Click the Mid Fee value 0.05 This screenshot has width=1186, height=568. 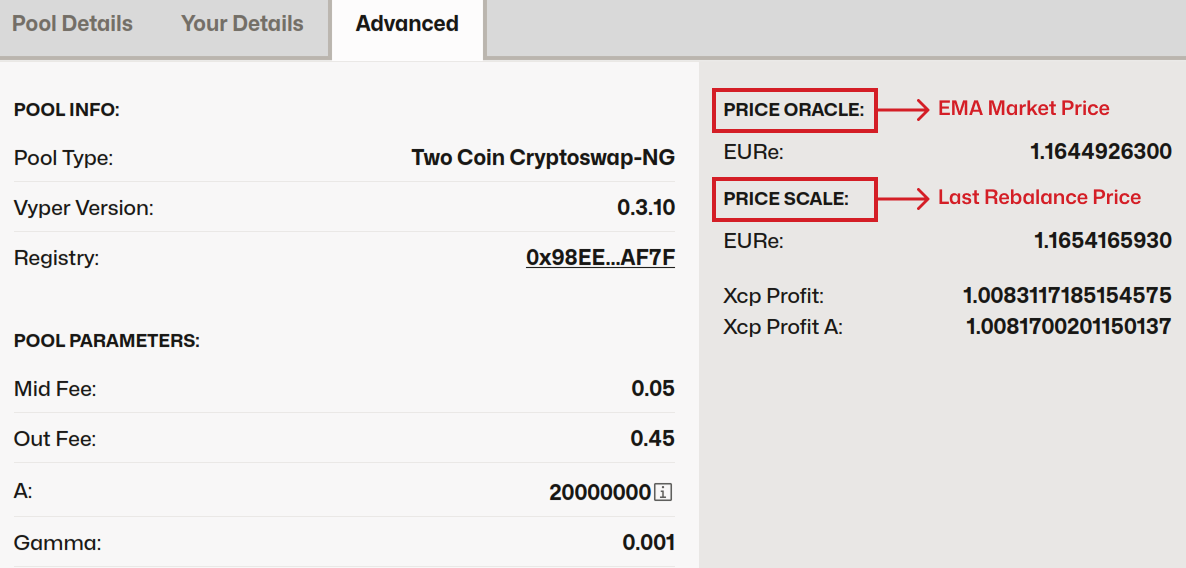coord(653,388)
